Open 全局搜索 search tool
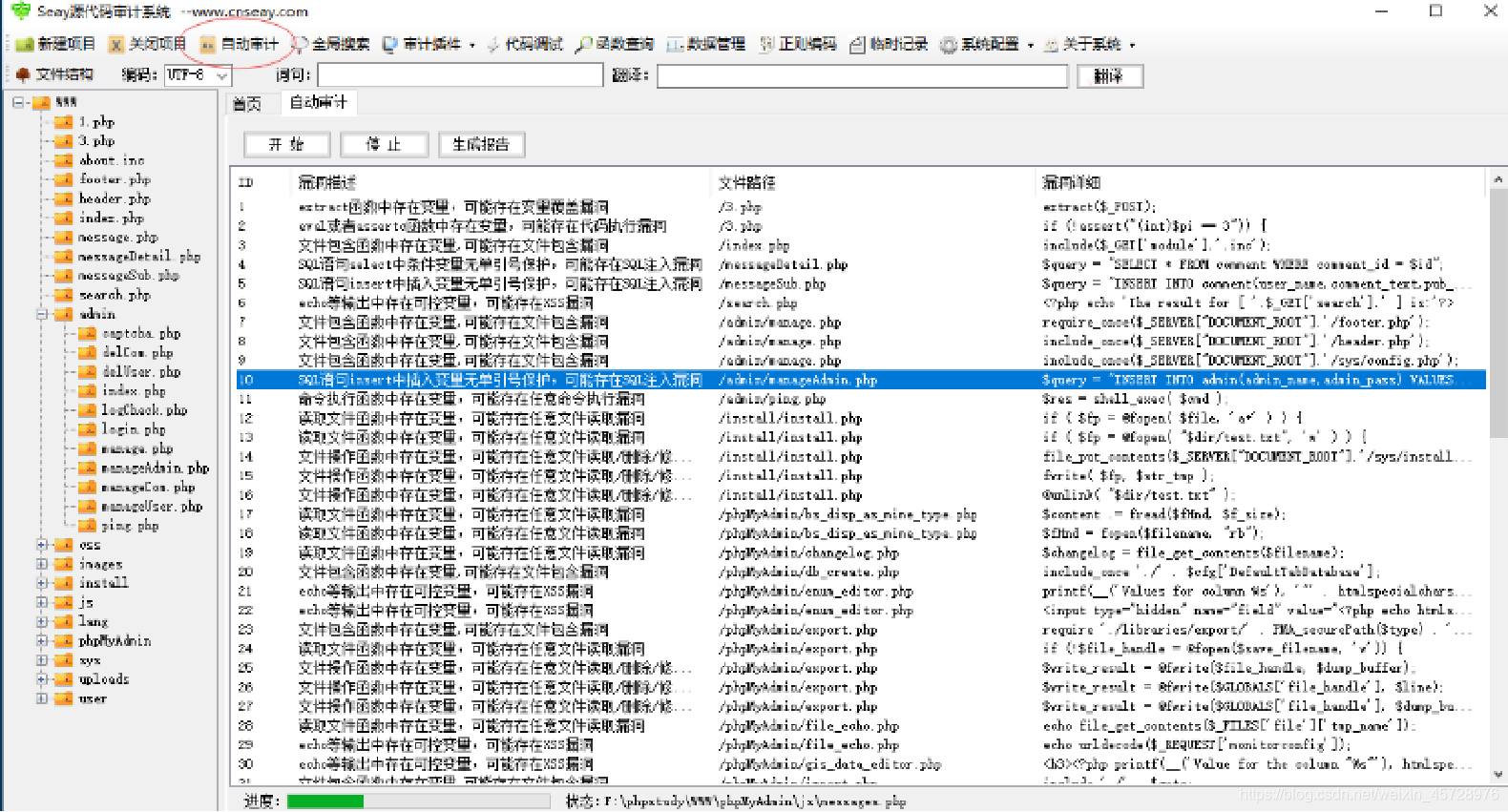The height and width of the screenshot is (812, 1508). coord(330,44)
